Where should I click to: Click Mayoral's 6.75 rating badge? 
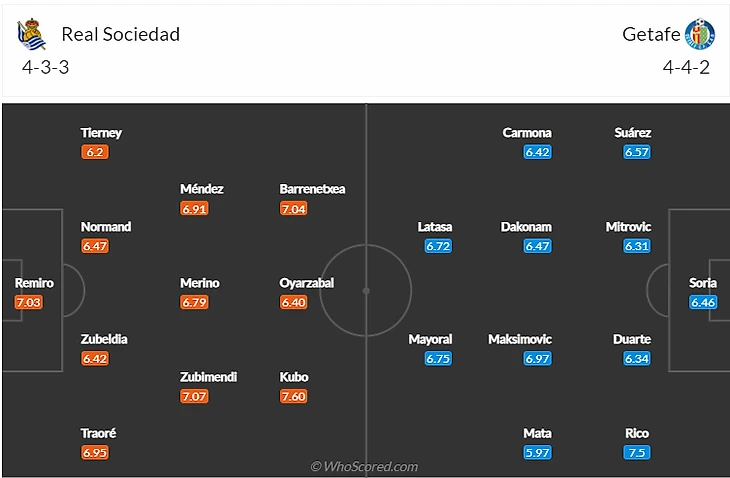click(x=438, y=358)
